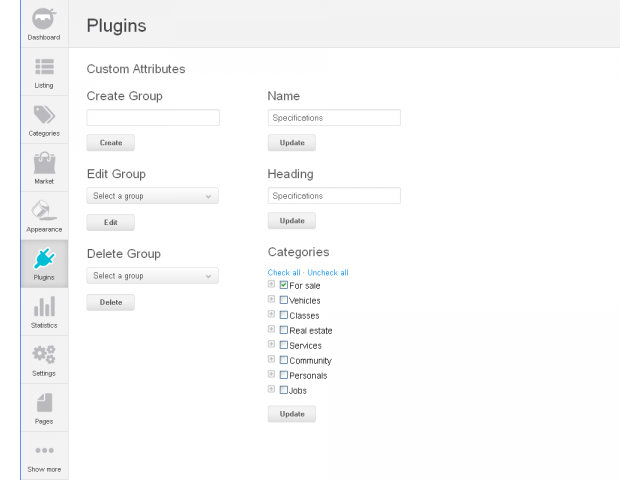Click the Create group button
The height and width of the screenshot is (480, 640).
[110, 143]
